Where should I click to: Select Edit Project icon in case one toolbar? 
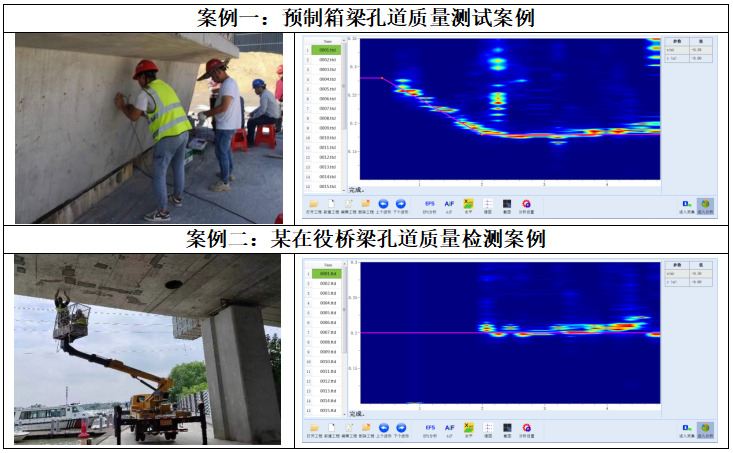[347, 204]
